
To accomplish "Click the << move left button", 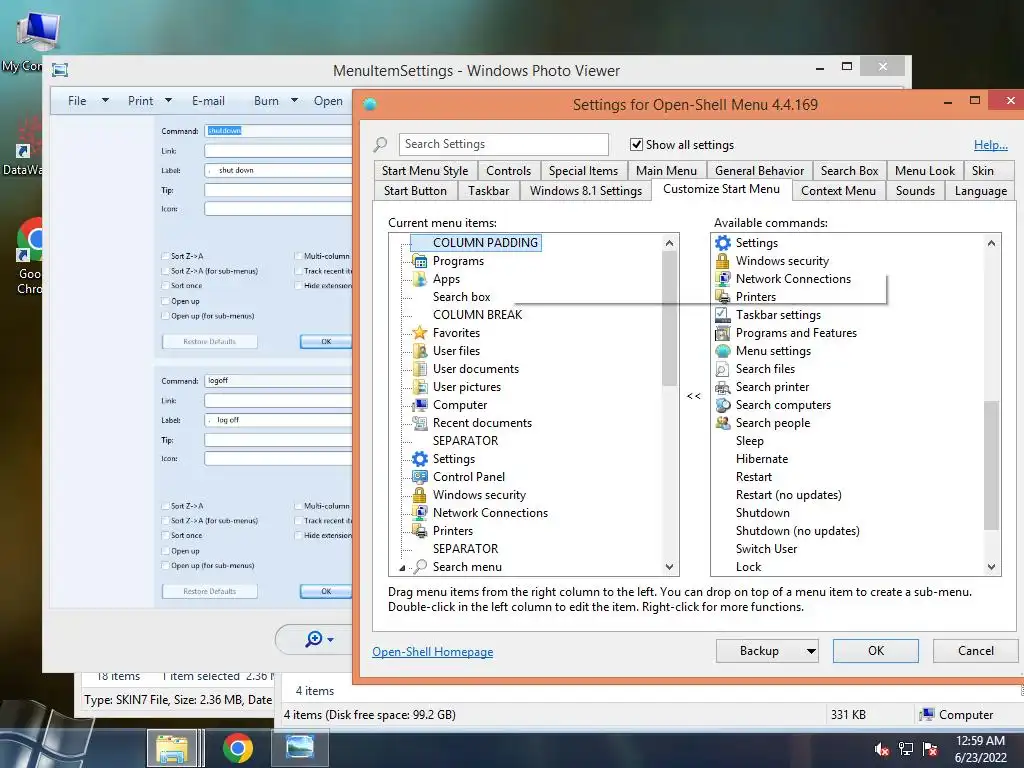I will point(694,396).
